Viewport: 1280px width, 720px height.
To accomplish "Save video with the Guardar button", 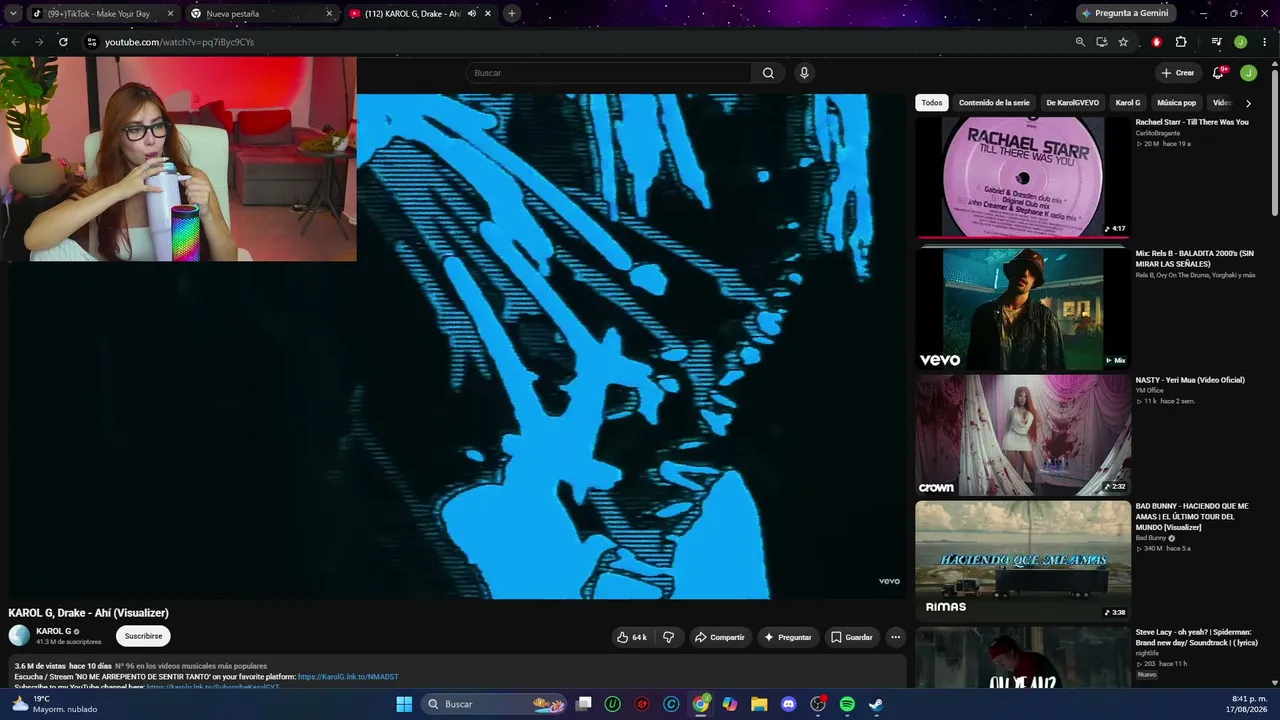I will click(x=852, y=637).
